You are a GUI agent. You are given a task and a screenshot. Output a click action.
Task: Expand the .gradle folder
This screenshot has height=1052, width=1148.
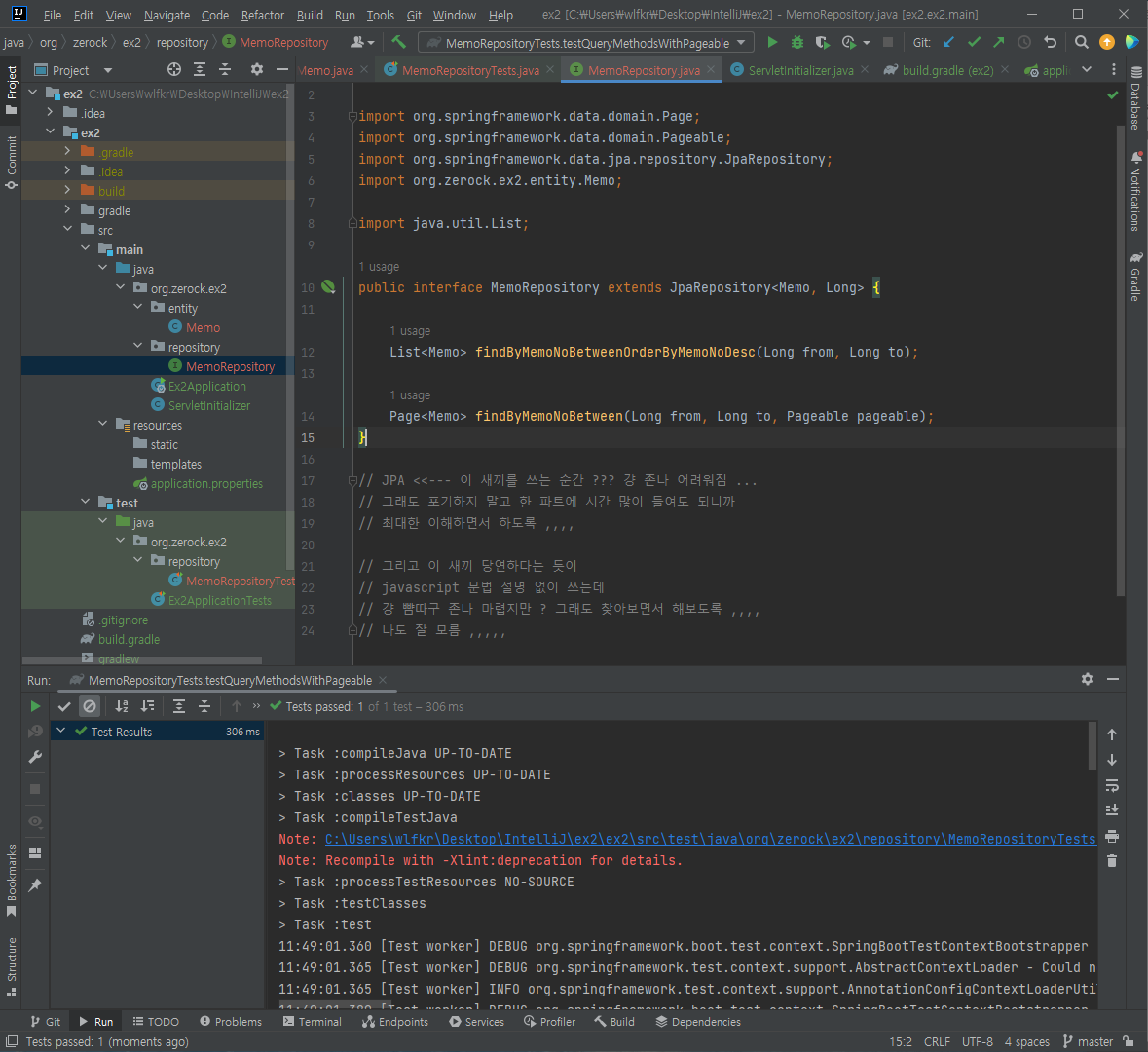[67, 151]
